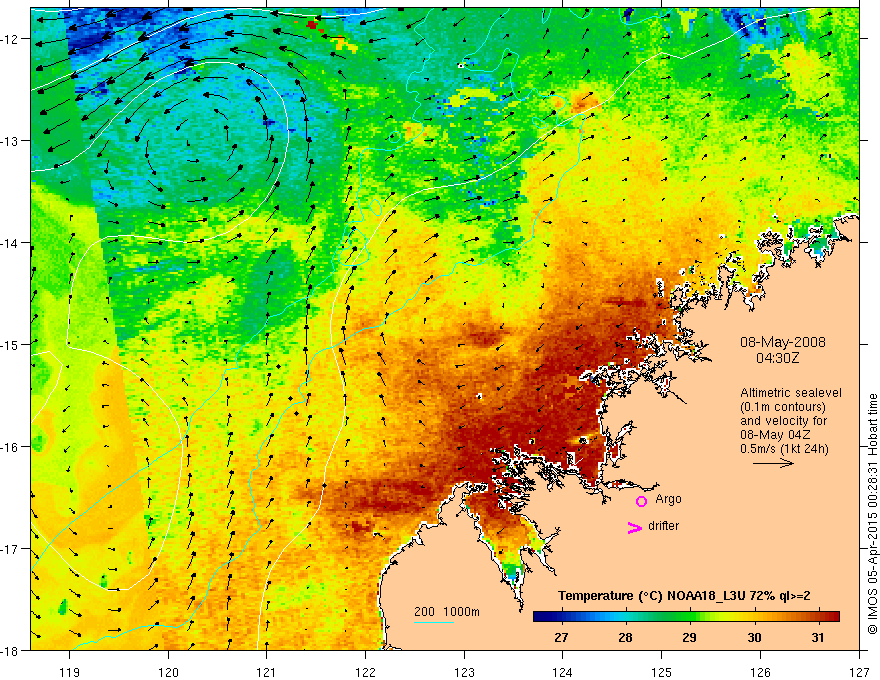880x680 pixels.
Task: Click the colorbar value 30
Action: tap(754, 637)
